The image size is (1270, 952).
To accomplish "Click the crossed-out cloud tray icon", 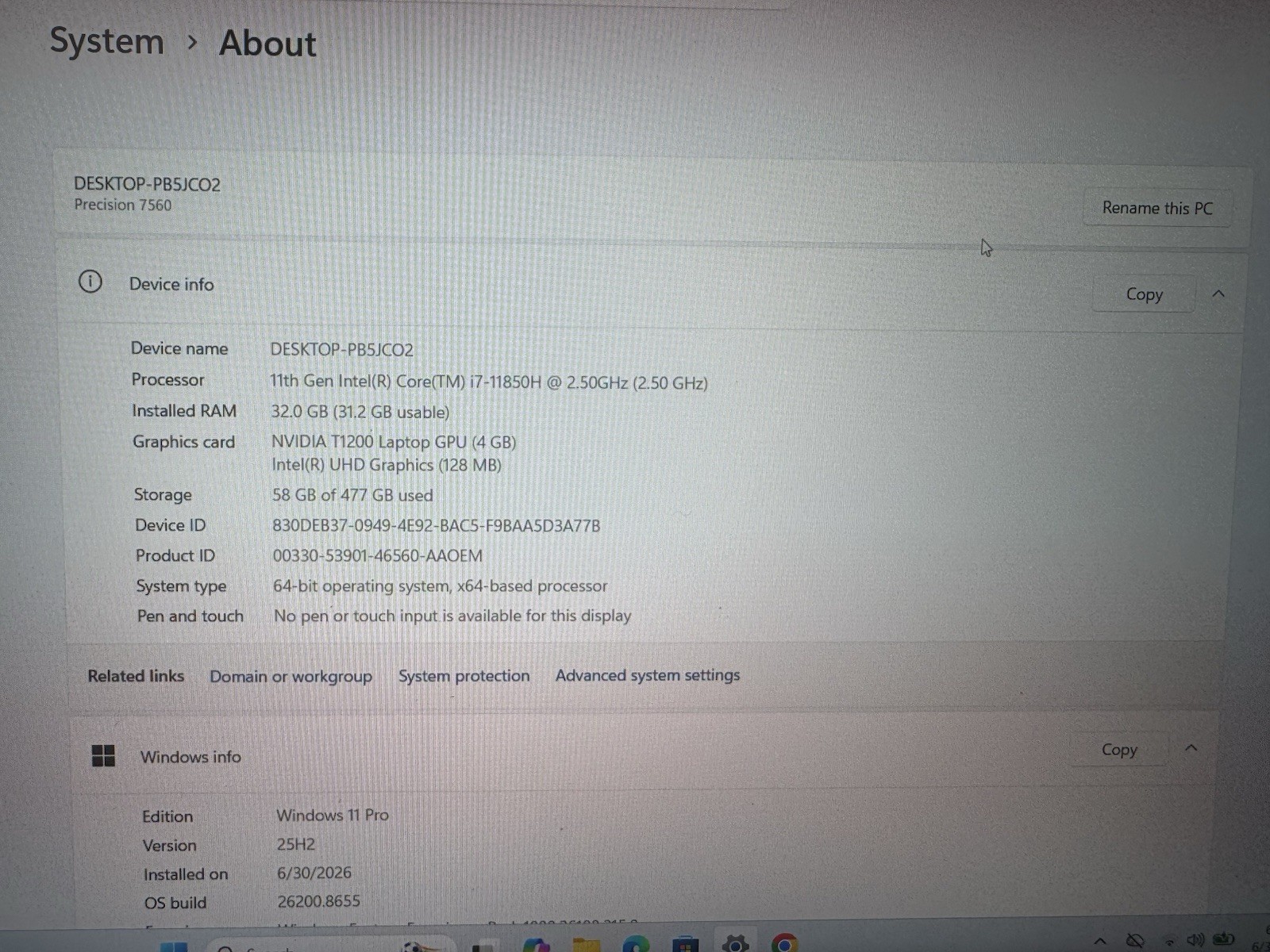I will 1135,942.
